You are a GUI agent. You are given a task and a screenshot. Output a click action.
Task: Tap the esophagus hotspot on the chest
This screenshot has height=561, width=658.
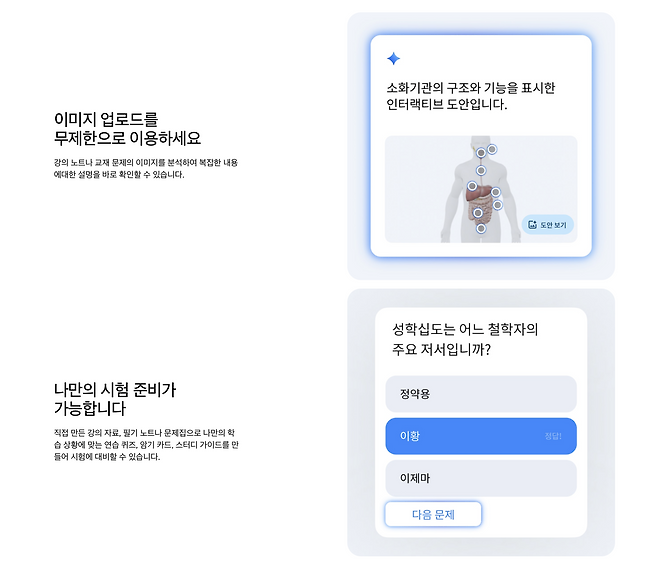click(x=481, y=170)
